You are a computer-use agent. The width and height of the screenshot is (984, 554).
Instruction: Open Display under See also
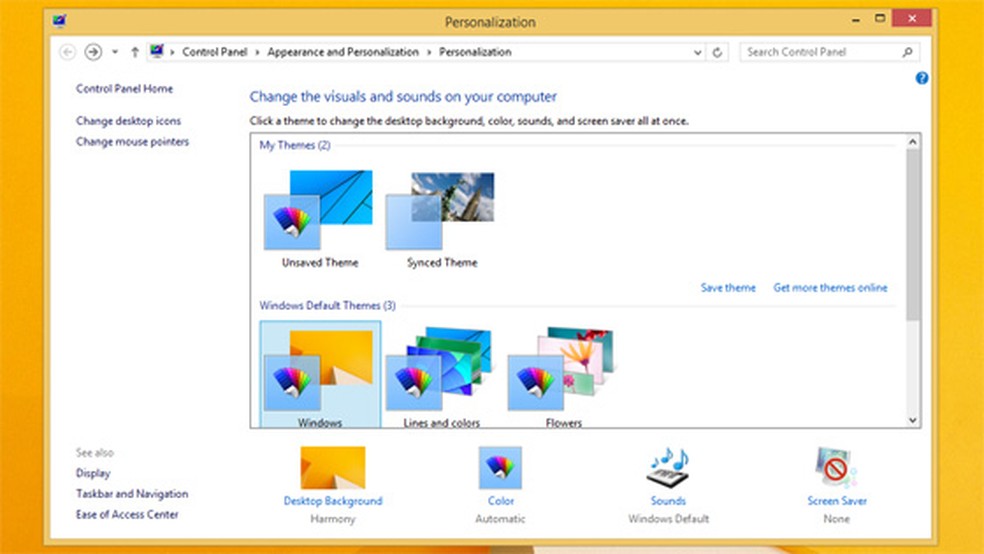93,473
